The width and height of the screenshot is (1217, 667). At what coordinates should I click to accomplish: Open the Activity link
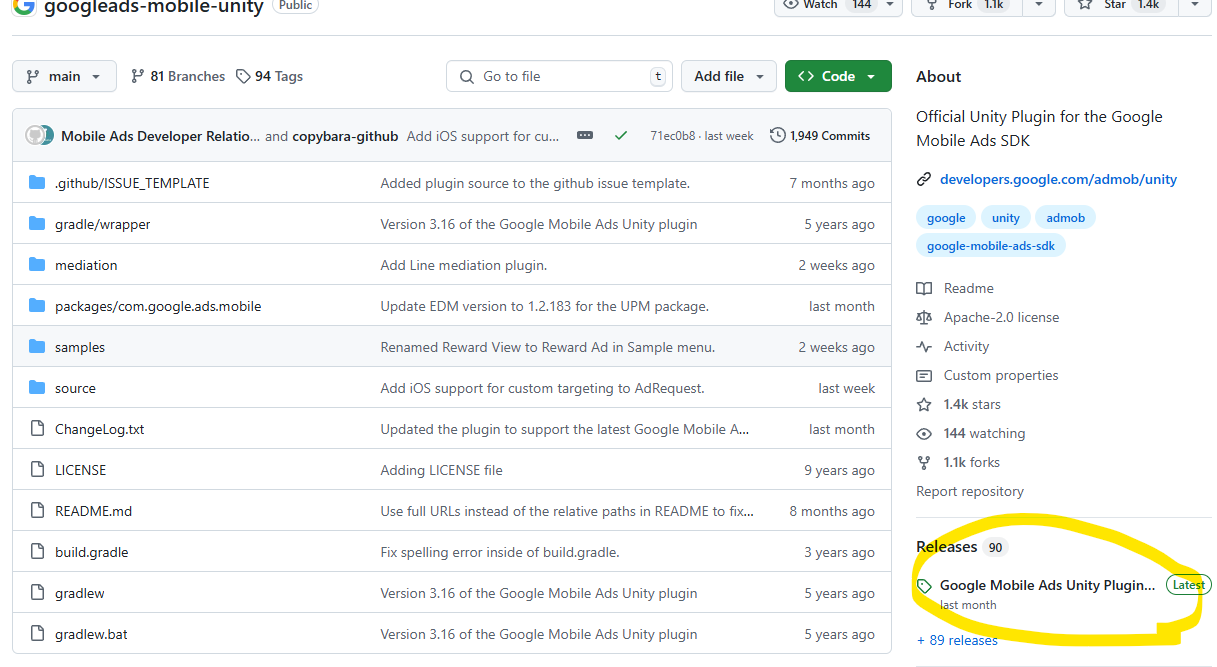tap(966, 346)
